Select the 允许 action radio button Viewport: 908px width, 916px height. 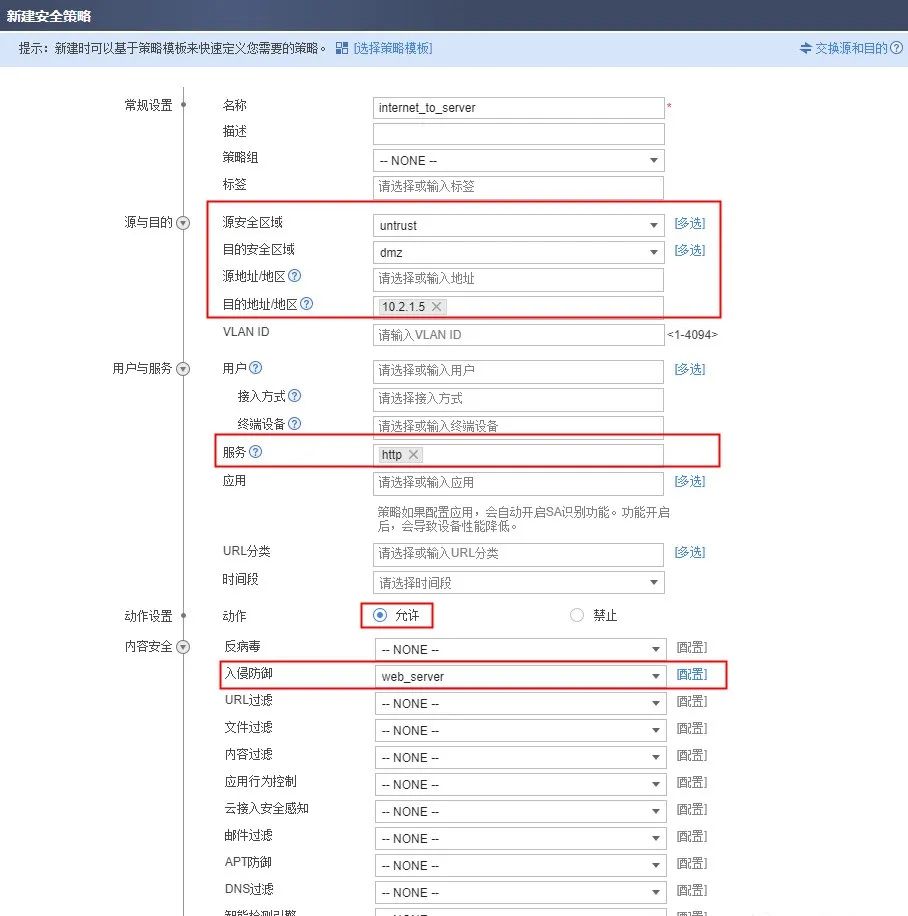(380, 615)
